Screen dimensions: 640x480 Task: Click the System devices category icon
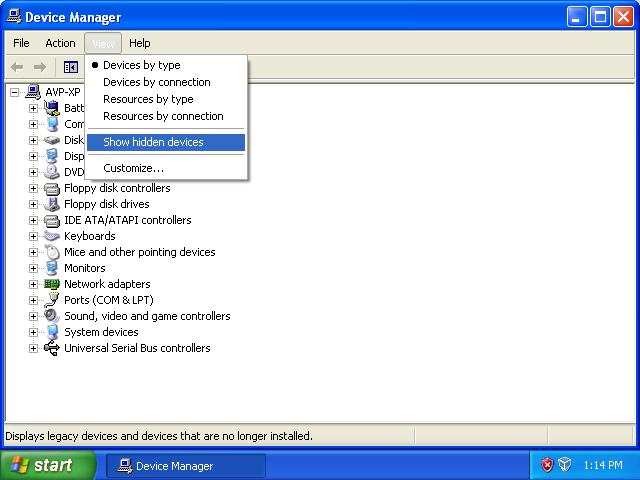[x=52, y=332]
